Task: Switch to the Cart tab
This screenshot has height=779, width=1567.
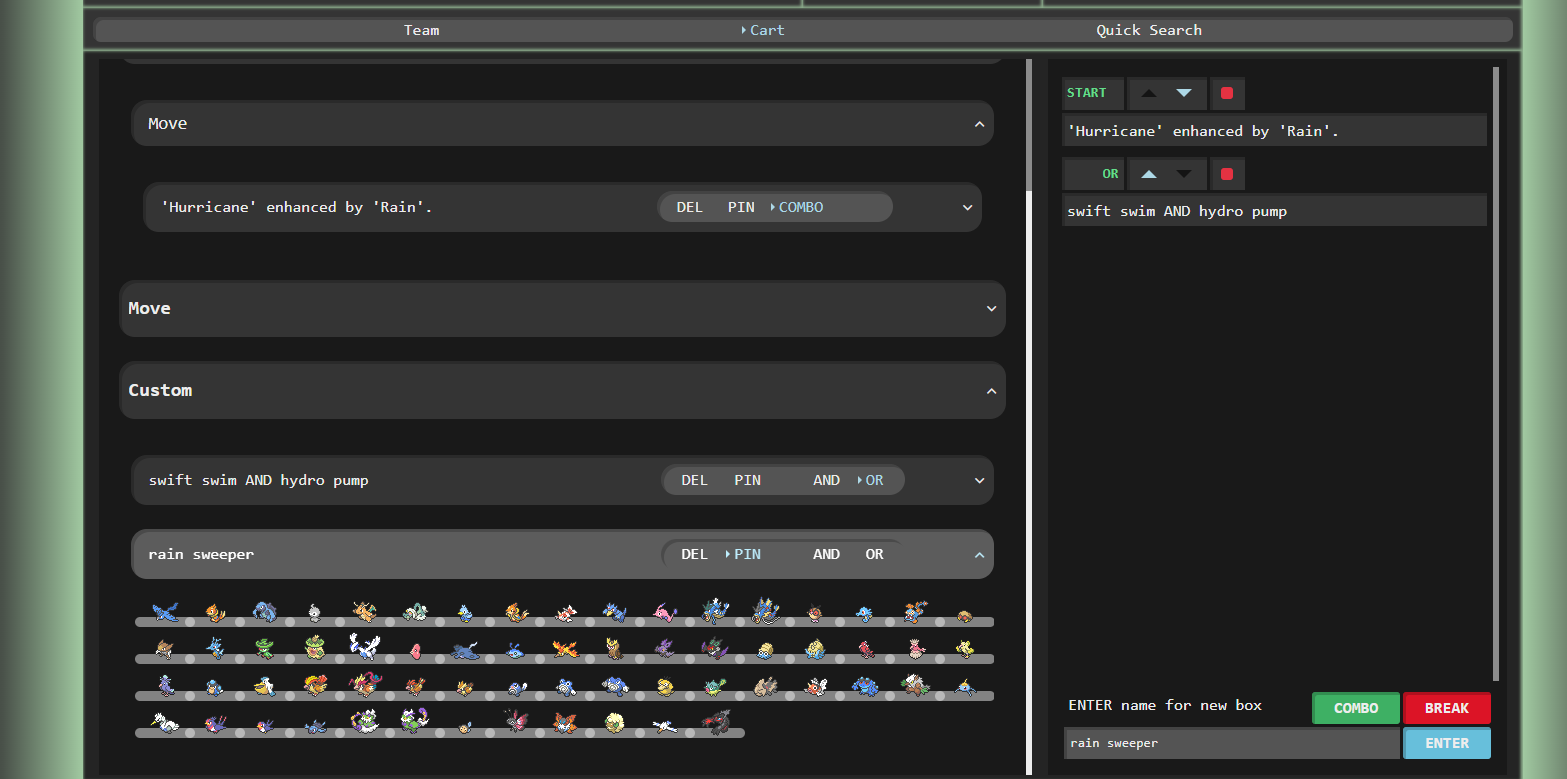Action: pos(767,30)
